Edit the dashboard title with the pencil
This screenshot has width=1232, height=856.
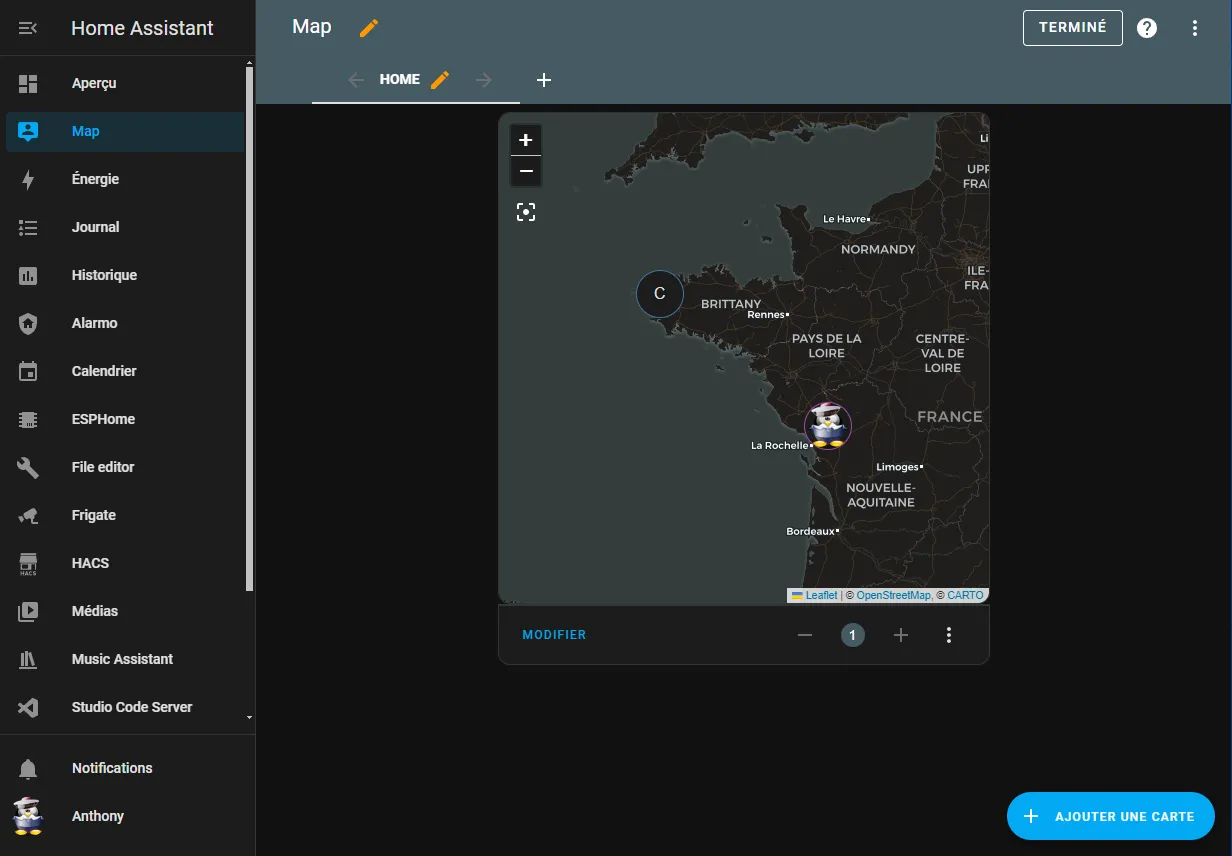click(x=368, y=28)
